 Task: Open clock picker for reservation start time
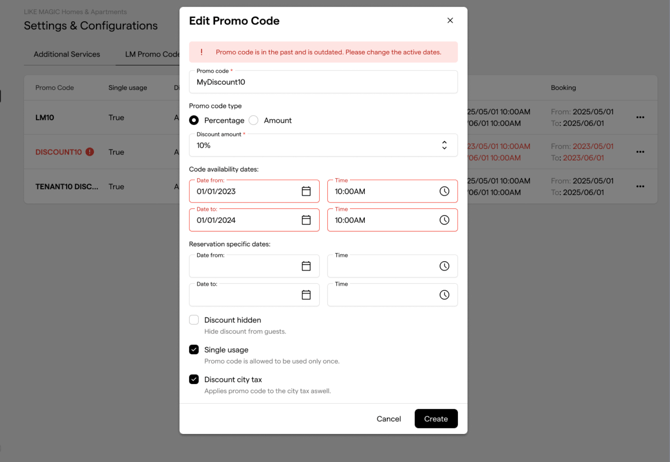[x=444, y=266]
